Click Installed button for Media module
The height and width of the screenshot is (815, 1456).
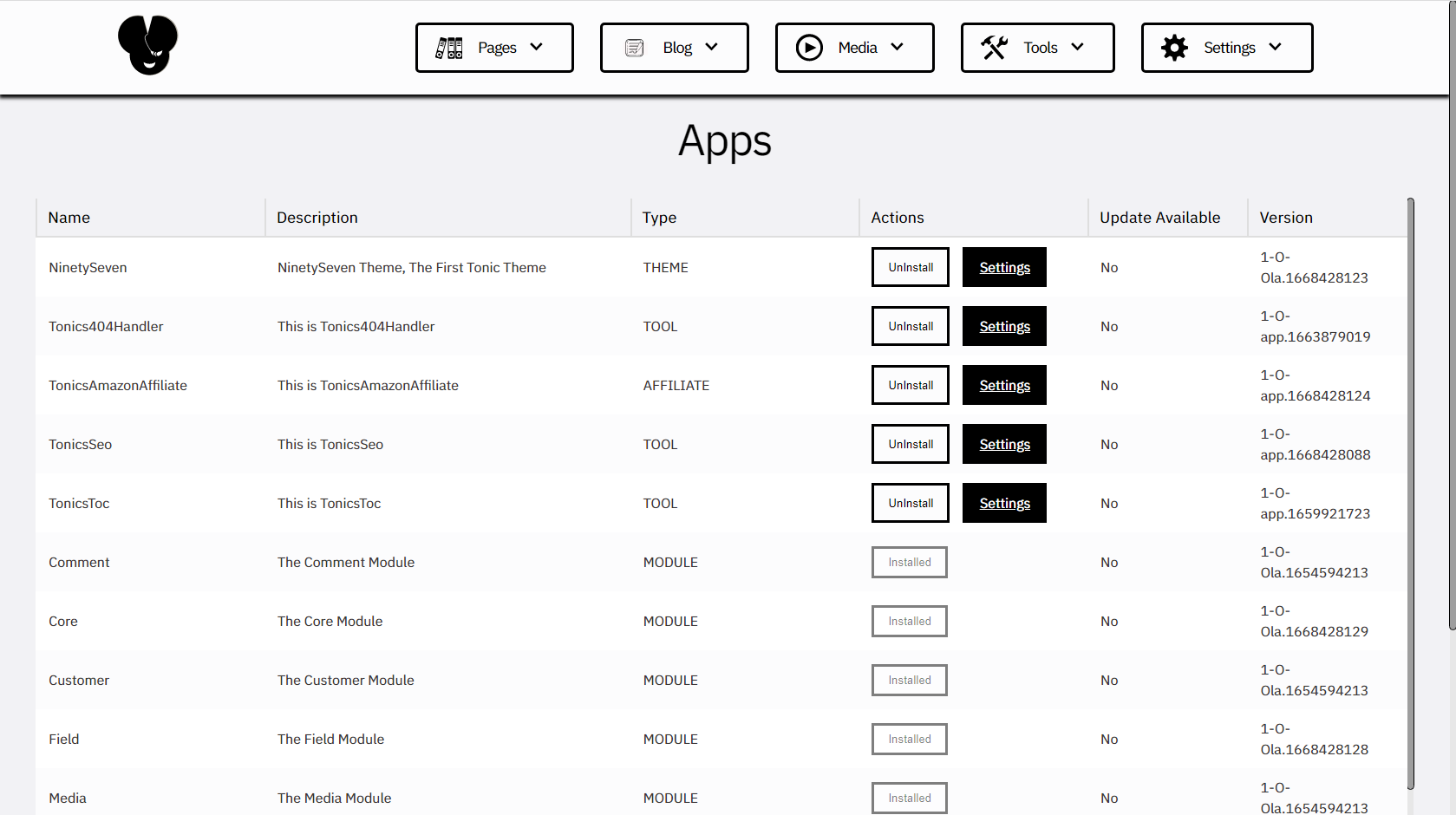click(x=910, y=798)
